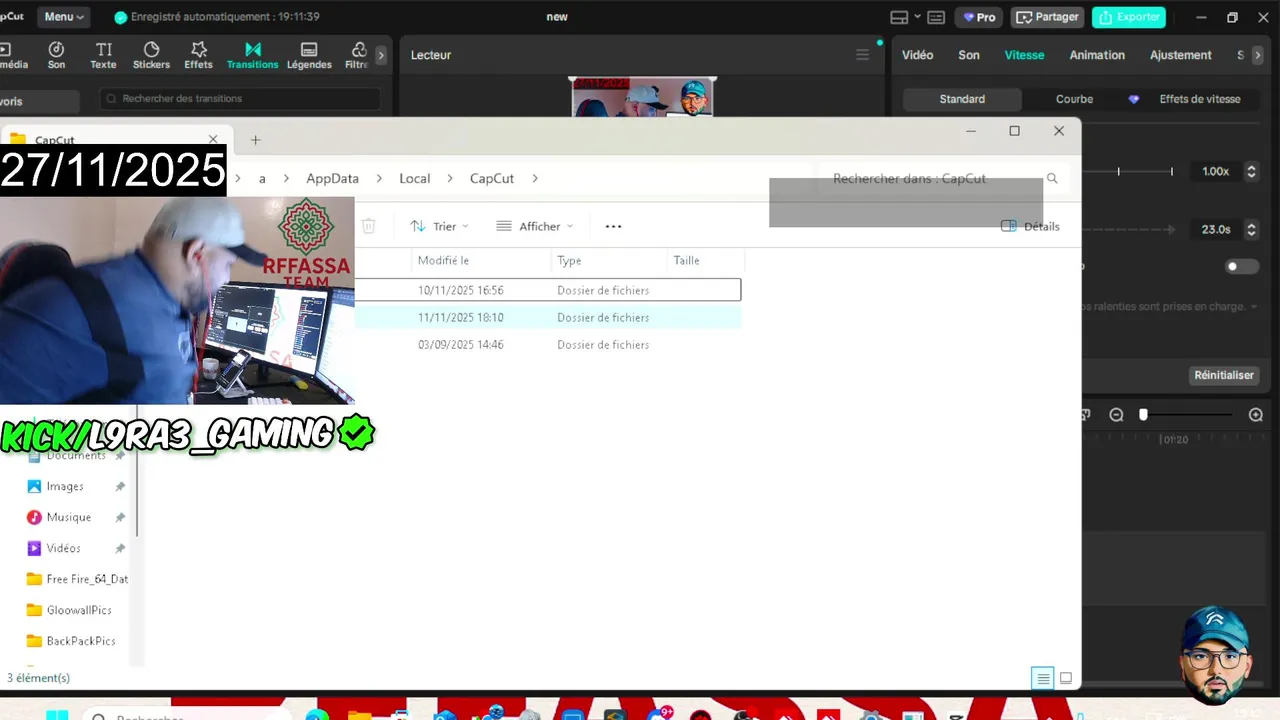Select the Vitesse inspector tab
Image resolution: width=1280 pixels, height=720 pixels.
[1024, 55]
